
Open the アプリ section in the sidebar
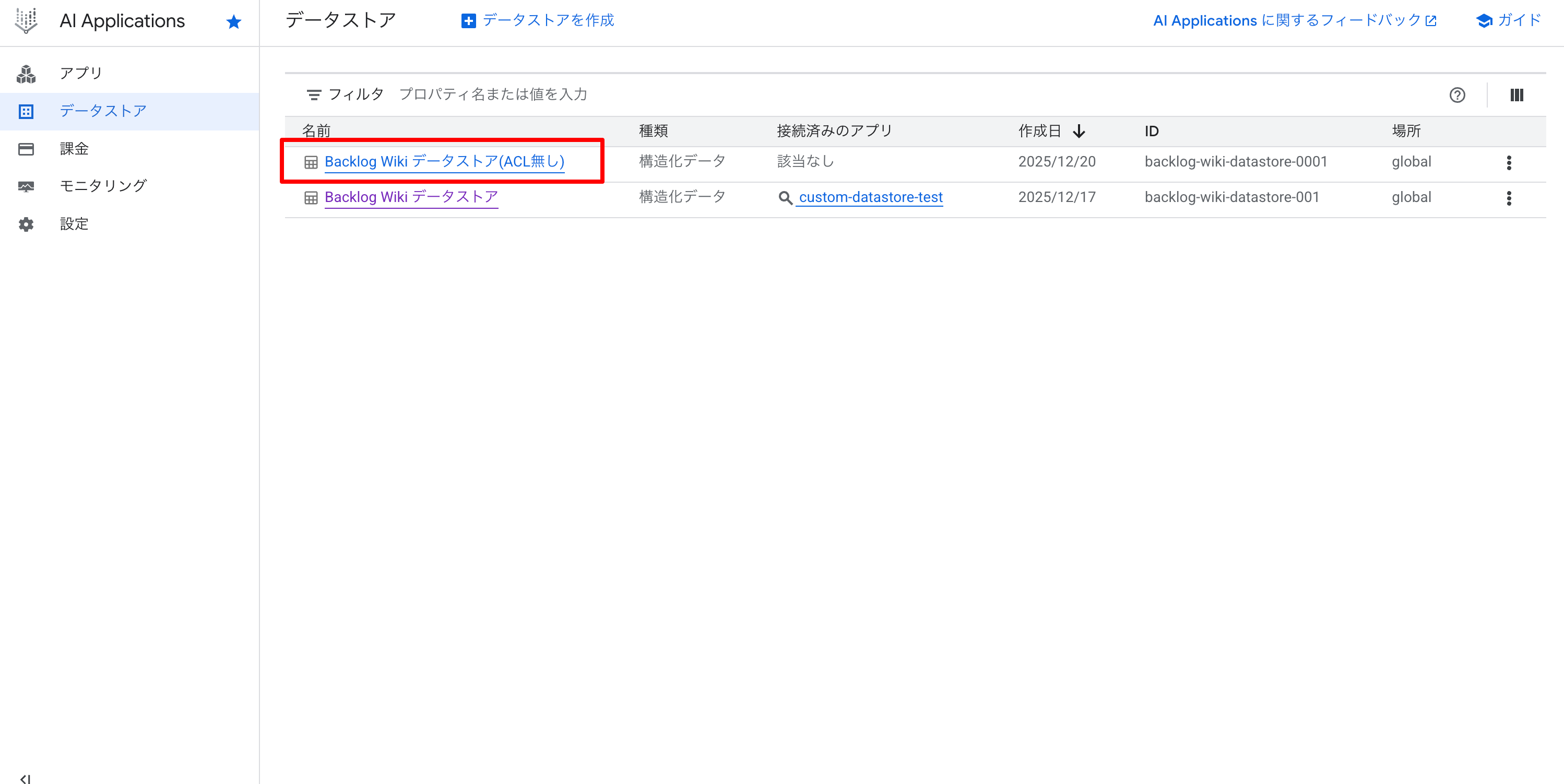(x=80, y=72)
